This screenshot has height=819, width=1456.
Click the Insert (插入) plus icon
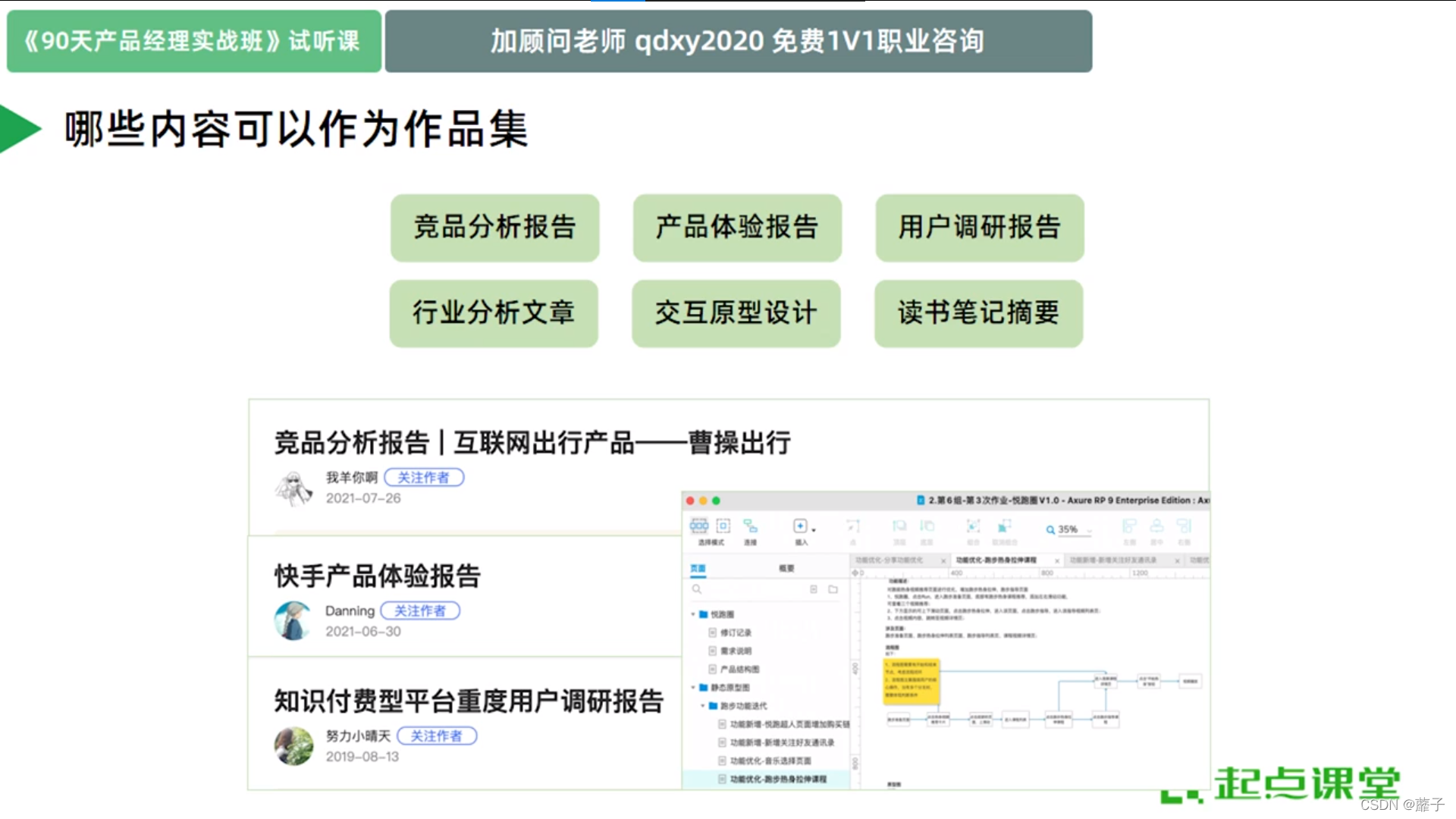point(800,526)
